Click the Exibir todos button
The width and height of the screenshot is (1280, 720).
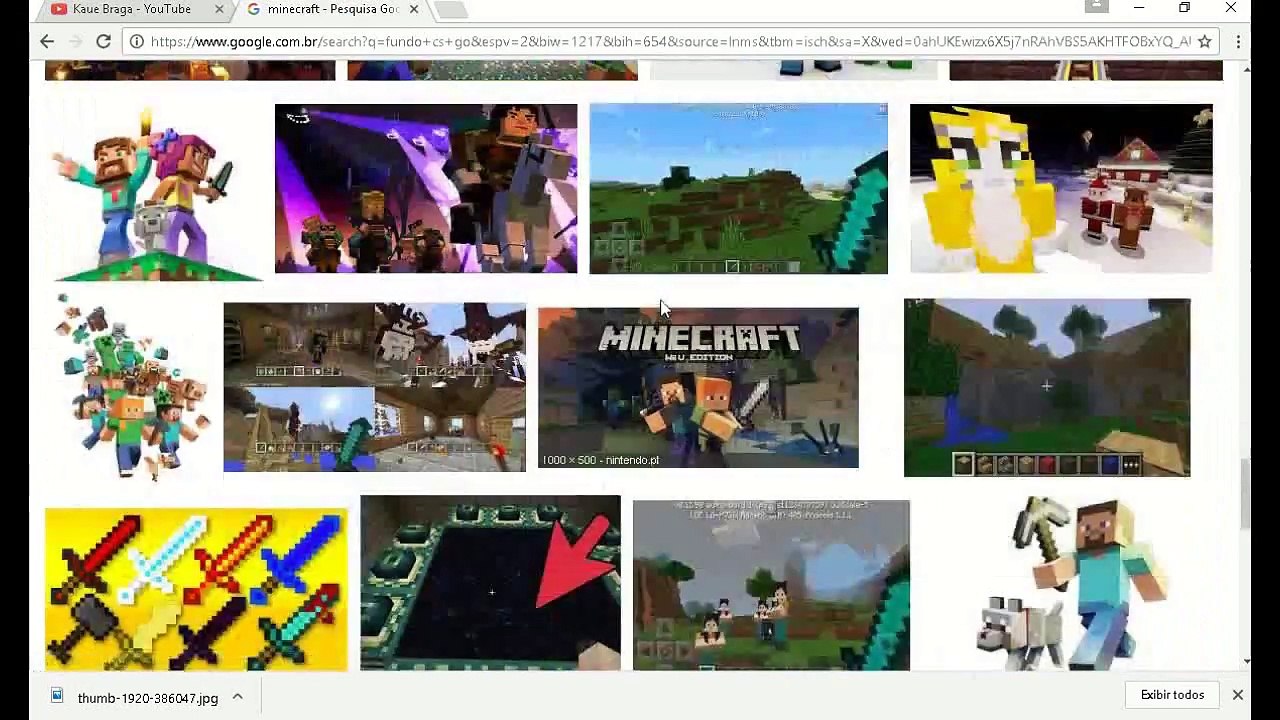tap(1172, 695)
